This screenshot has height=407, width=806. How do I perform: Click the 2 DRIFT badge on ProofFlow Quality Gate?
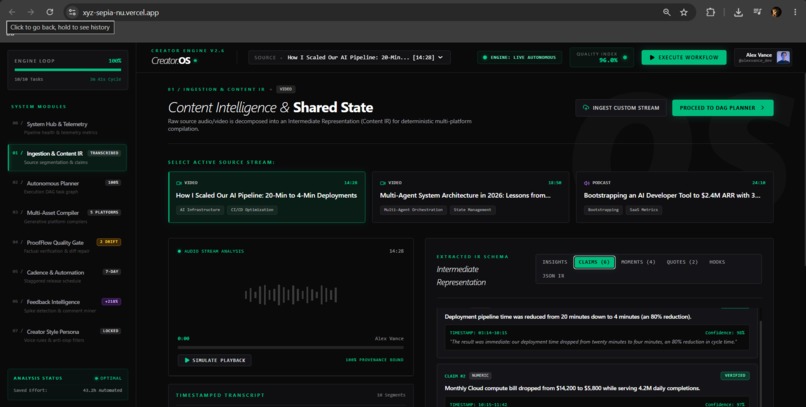[x=108, y=242]
